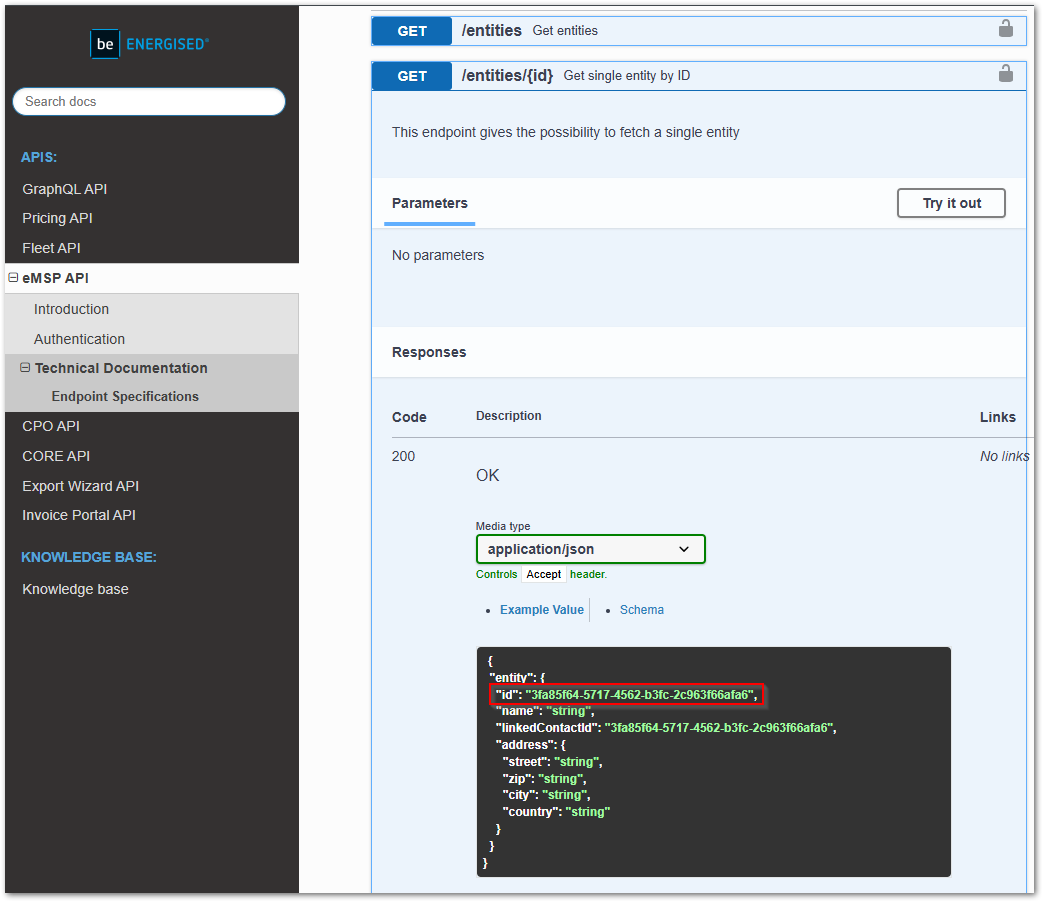
Task: Open Export Wizard API in sidebar
Action: coord(80,486)
